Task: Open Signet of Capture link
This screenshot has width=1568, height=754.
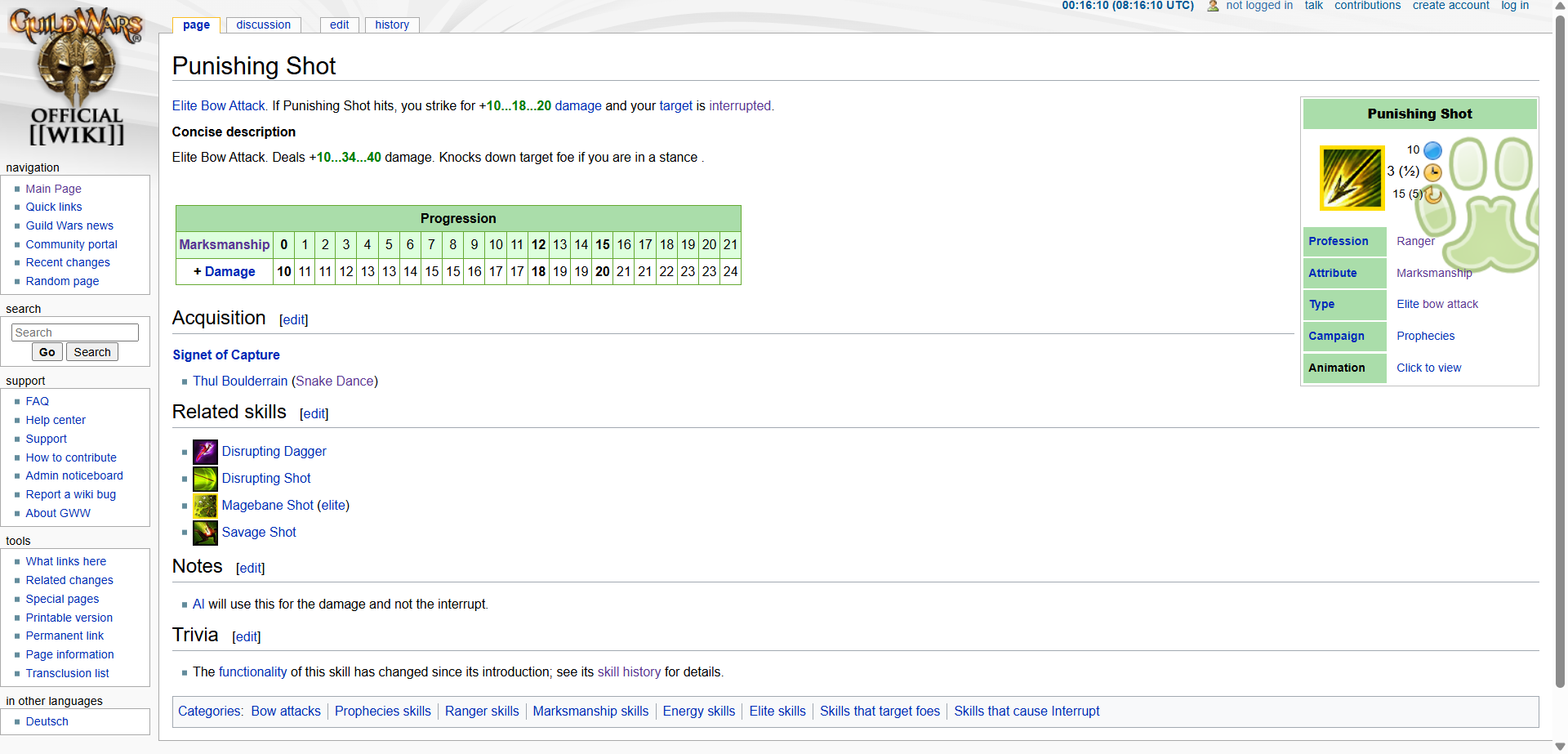Action: pos(226,355)
